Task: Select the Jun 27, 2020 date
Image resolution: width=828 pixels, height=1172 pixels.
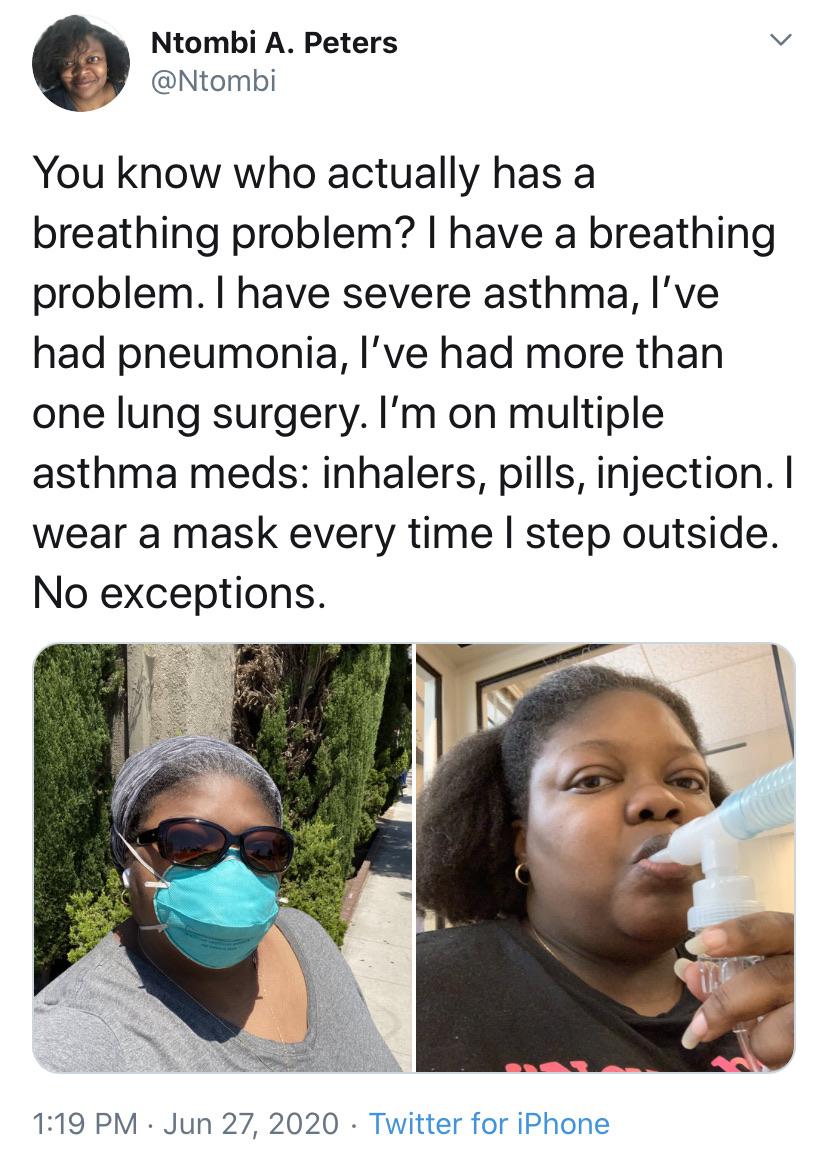Action: coord(251,1124)
